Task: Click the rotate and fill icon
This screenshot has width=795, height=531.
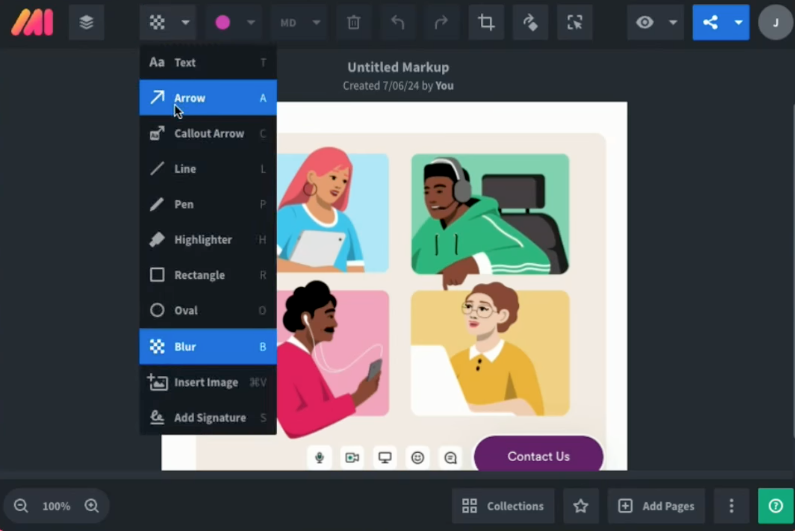Action: click(530, 22)
